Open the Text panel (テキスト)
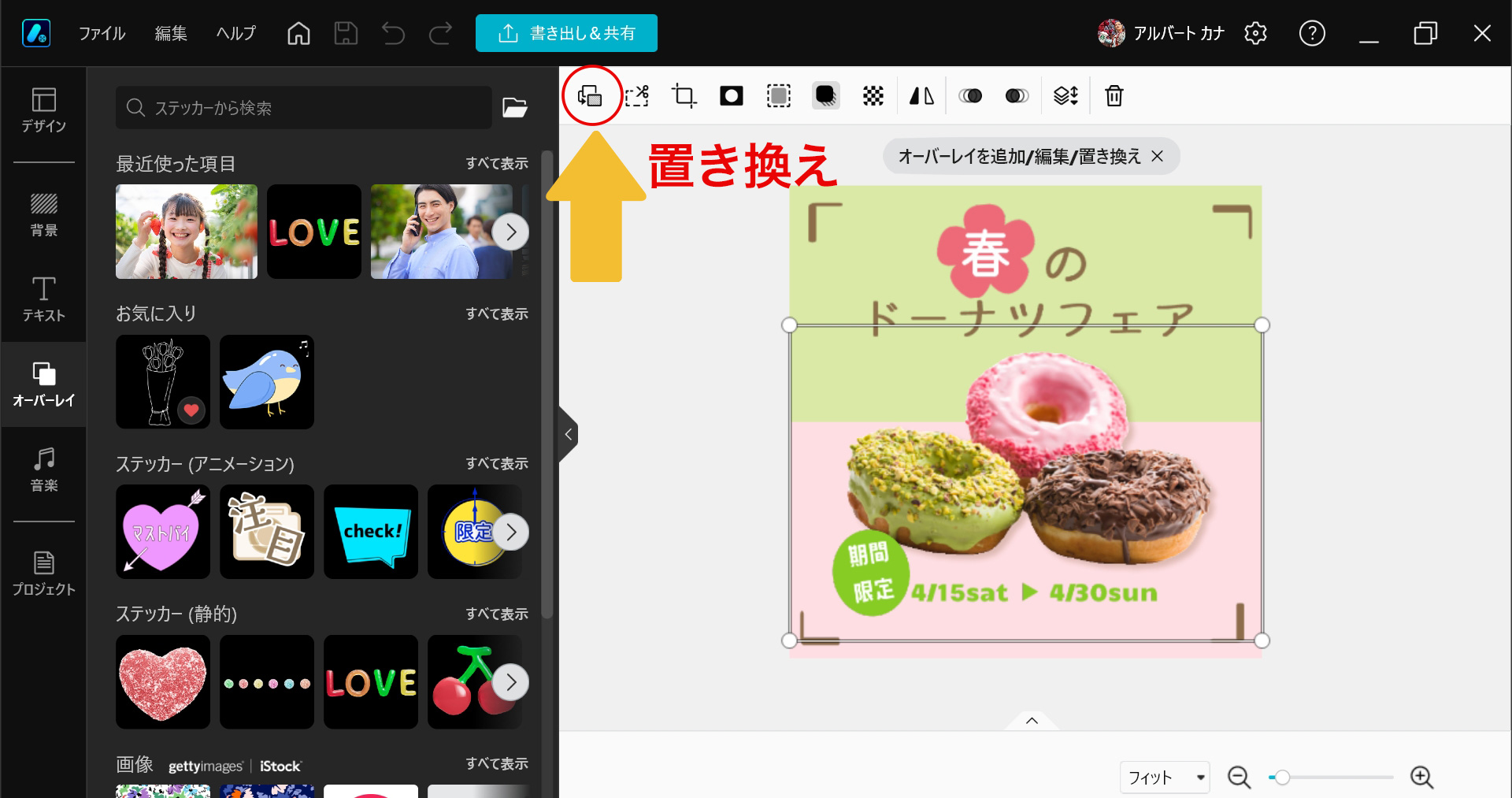1512x798 pixels. (43, 299)
